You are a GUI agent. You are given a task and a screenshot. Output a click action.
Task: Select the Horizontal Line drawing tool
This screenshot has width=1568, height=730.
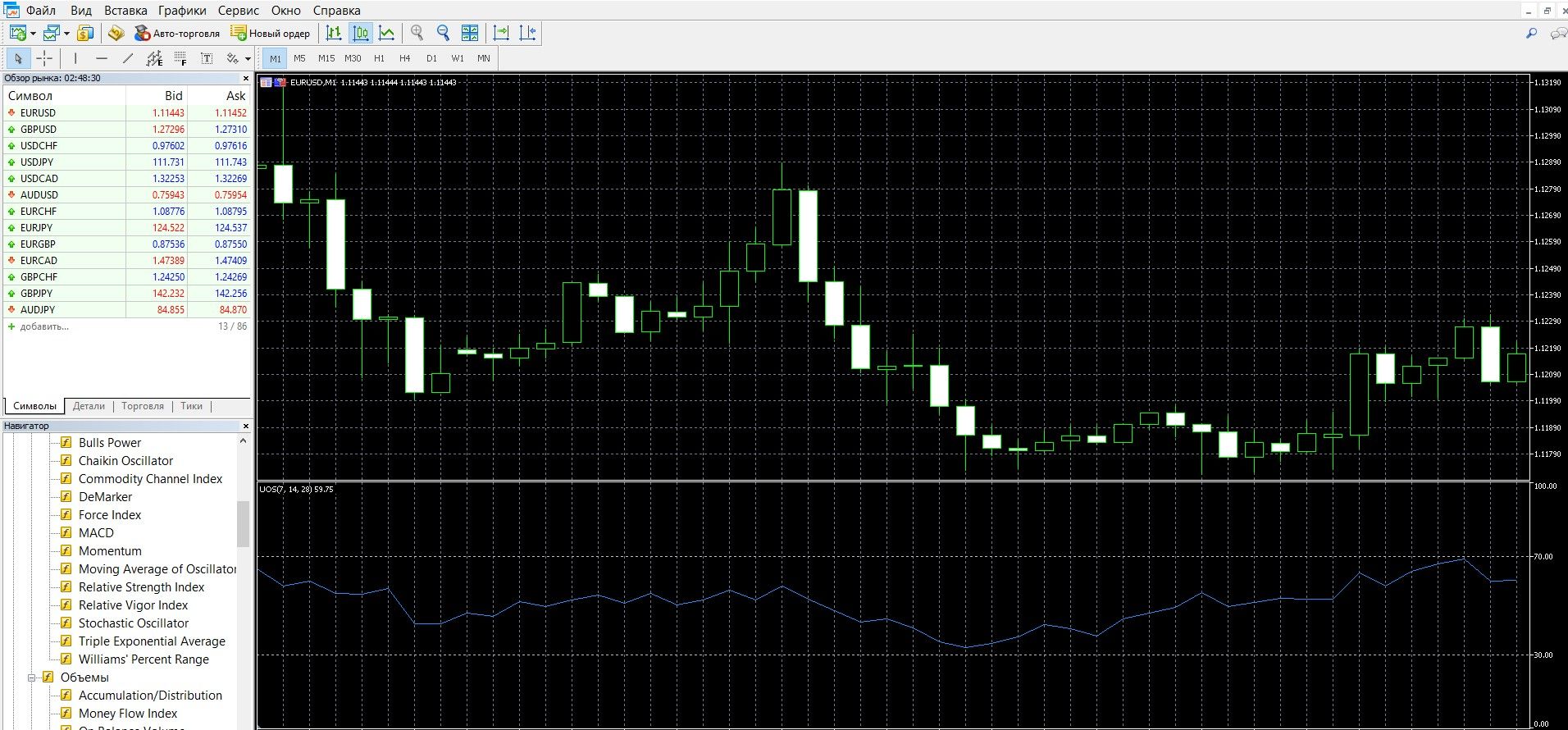pyautogui.click(x=102, y=58)
